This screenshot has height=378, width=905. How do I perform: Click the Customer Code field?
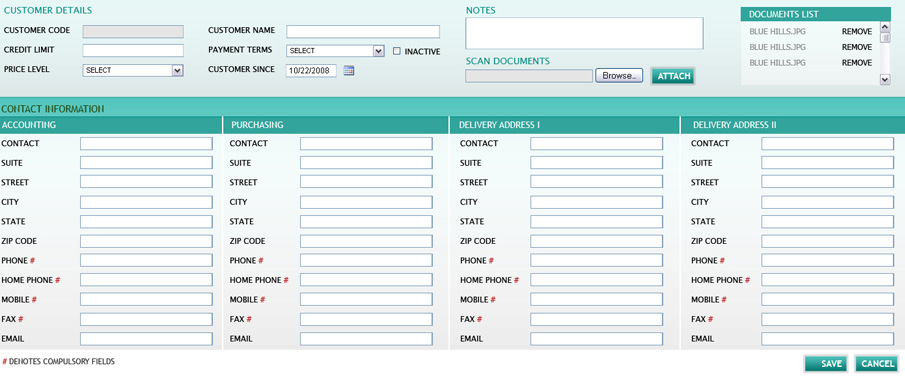[x=133, y=31]
